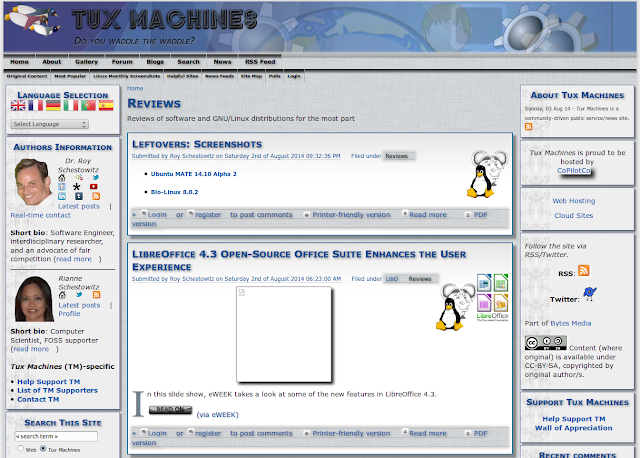Open News Feeds in secondary menu
Image resolution: width=640 pixels, height=458 pixels.
pos(219,76)
